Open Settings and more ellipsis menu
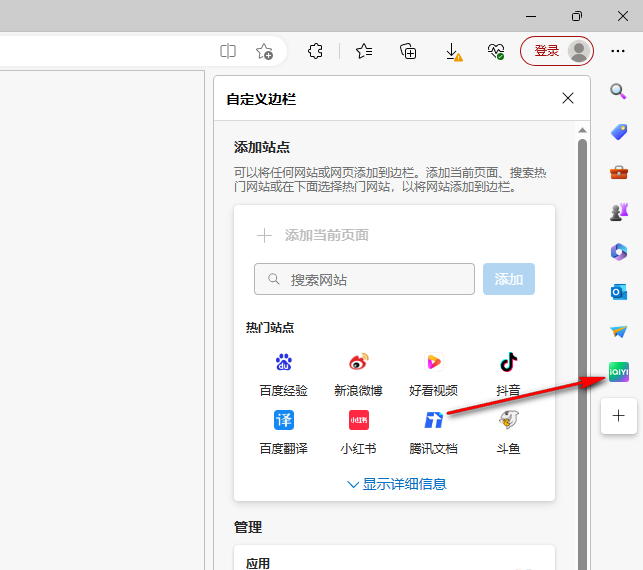Screen dimensions: 643x570 [x=618, y=51]
